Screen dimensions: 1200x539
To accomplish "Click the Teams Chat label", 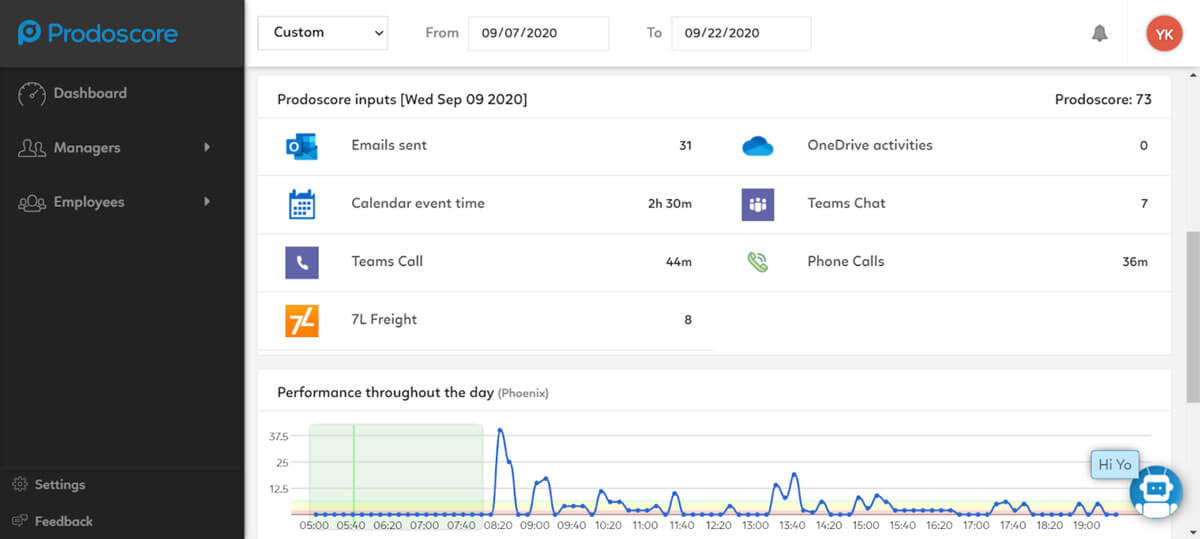I will coord(846,203).
